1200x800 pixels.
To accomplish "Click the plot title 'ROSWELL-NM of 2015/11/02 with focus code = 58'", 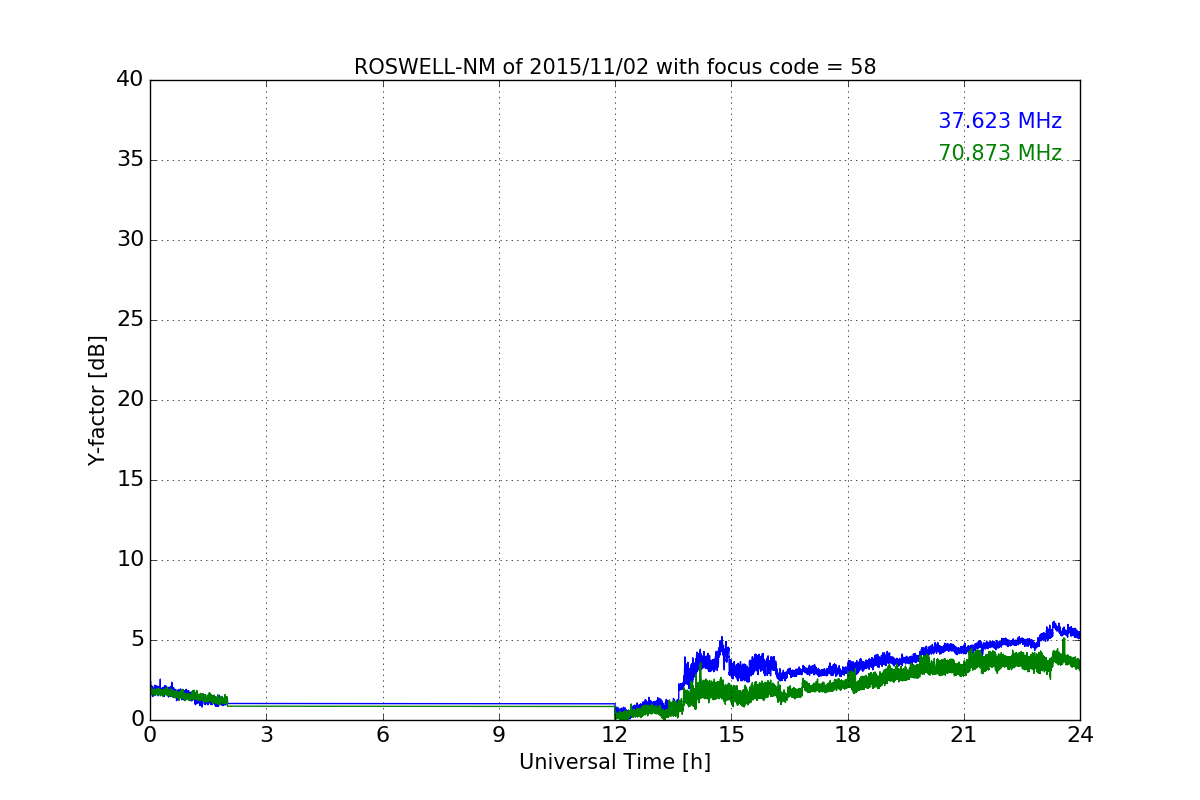I will 615,67.
